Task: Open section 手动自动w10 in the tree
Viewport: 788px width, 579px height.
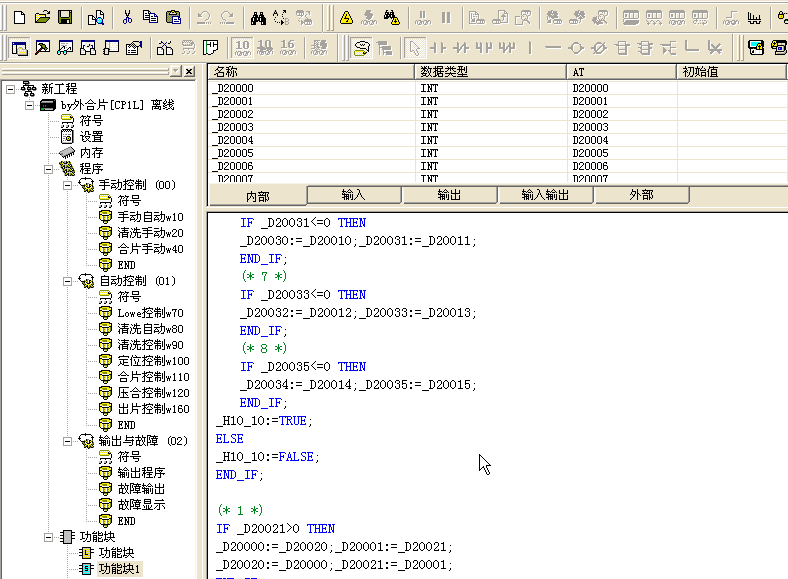Action: [x=150, y=217]
